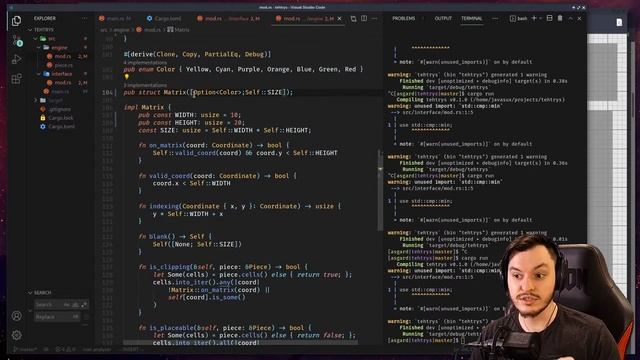Open Explorer panel more actions ellipsis
640x360 pixels.
(x=84, y=18)
